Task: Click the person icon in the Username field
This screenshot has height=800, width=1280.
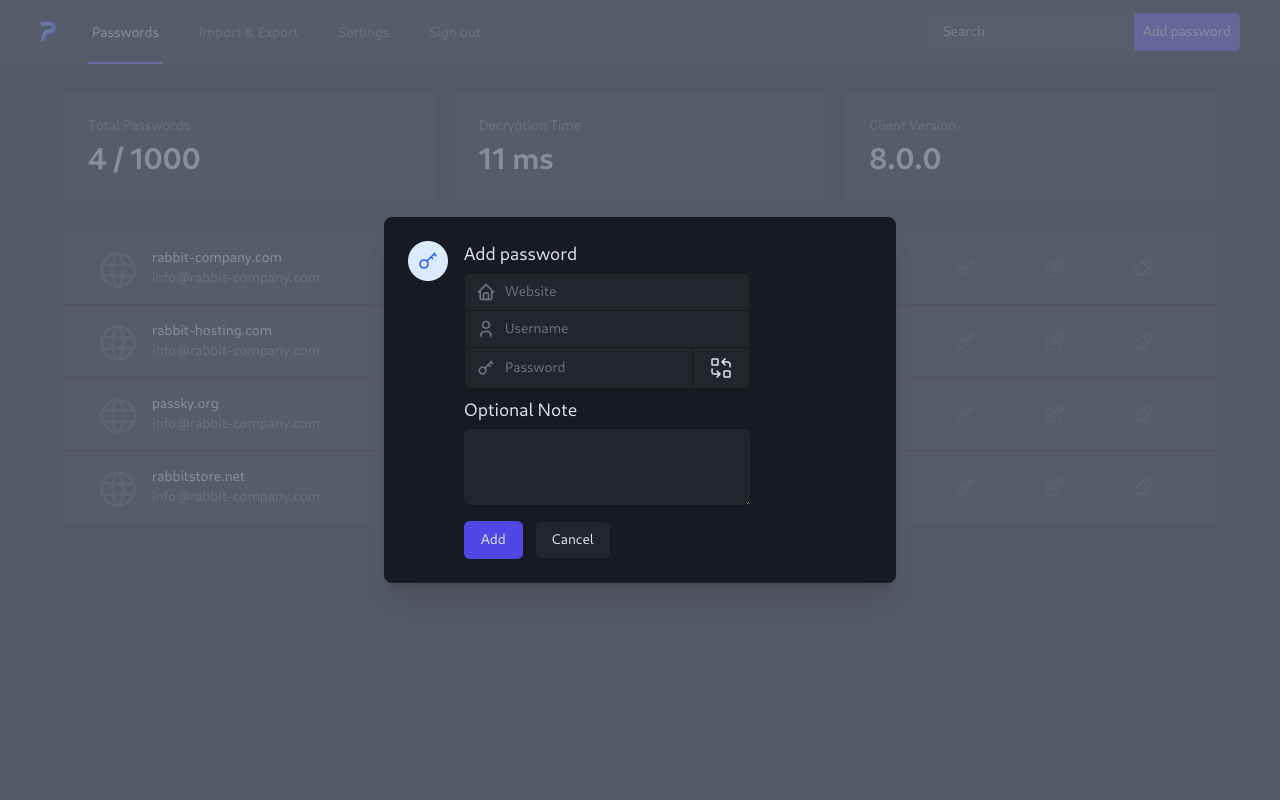Action: pos(486,329)
